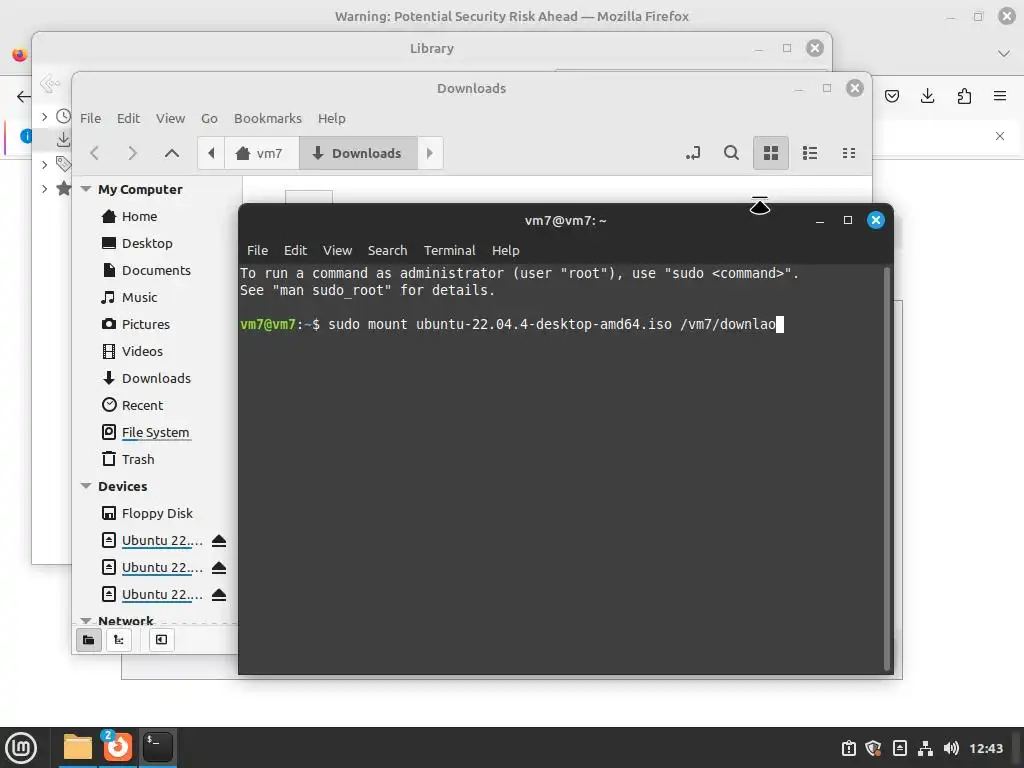Viewport: 1024px width, 768px height.
Task: Search files in Downloads window
Action: (x=731, y=153)
